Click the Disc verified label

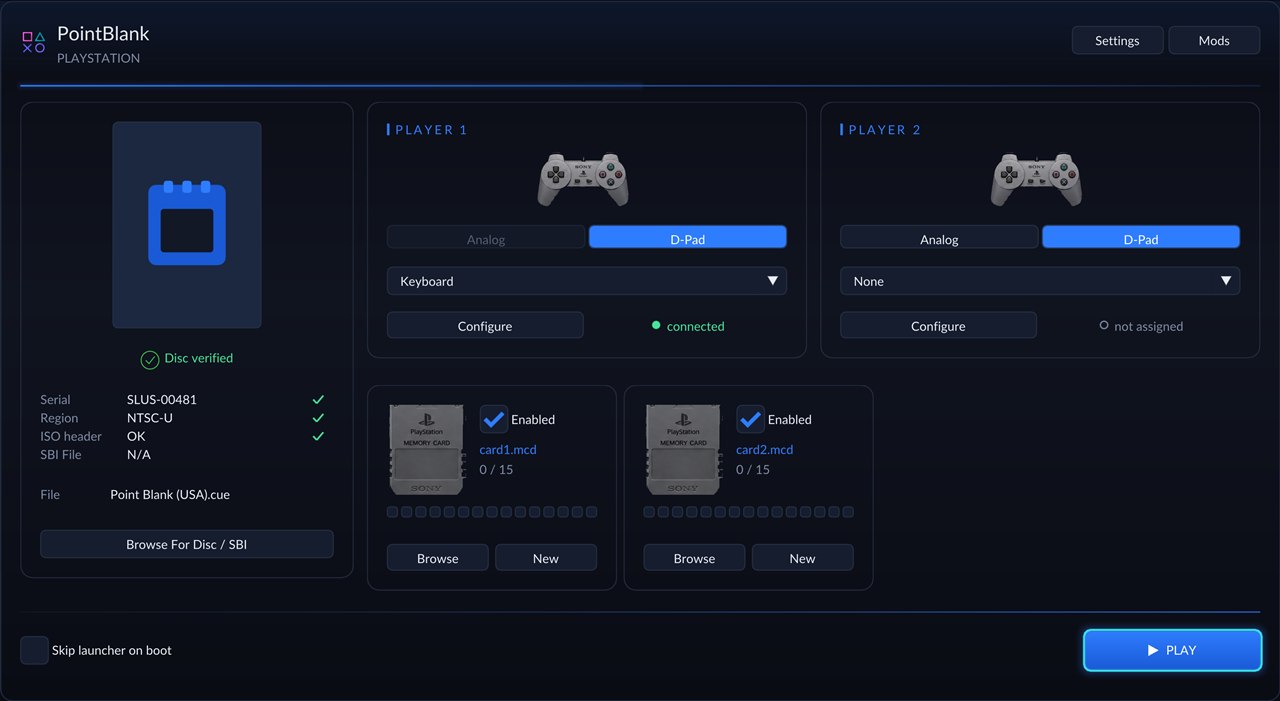[199, 358]
